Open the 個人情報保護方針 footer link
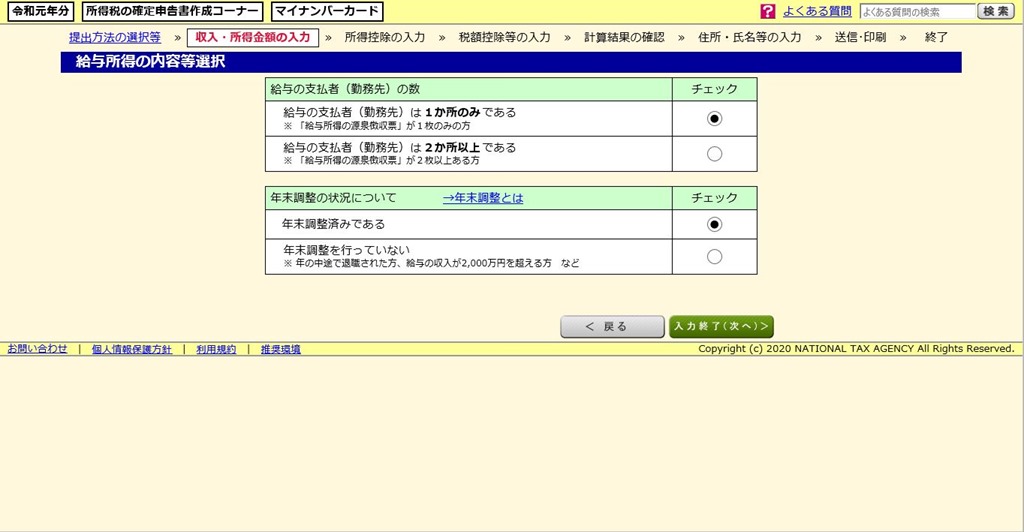 (131, 349)
